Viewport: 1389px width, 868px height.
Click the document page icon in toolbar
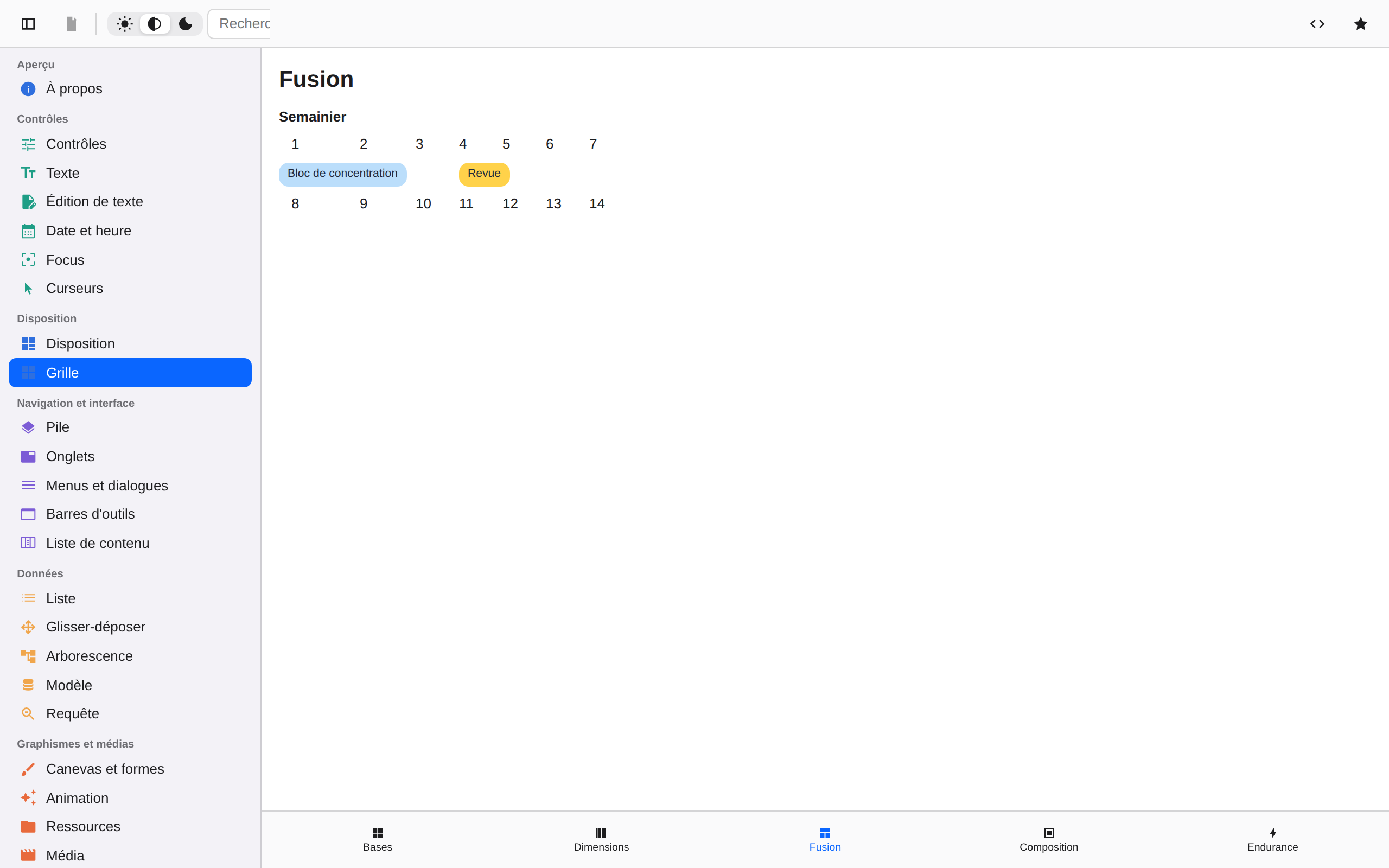click(x=72, y=23)
